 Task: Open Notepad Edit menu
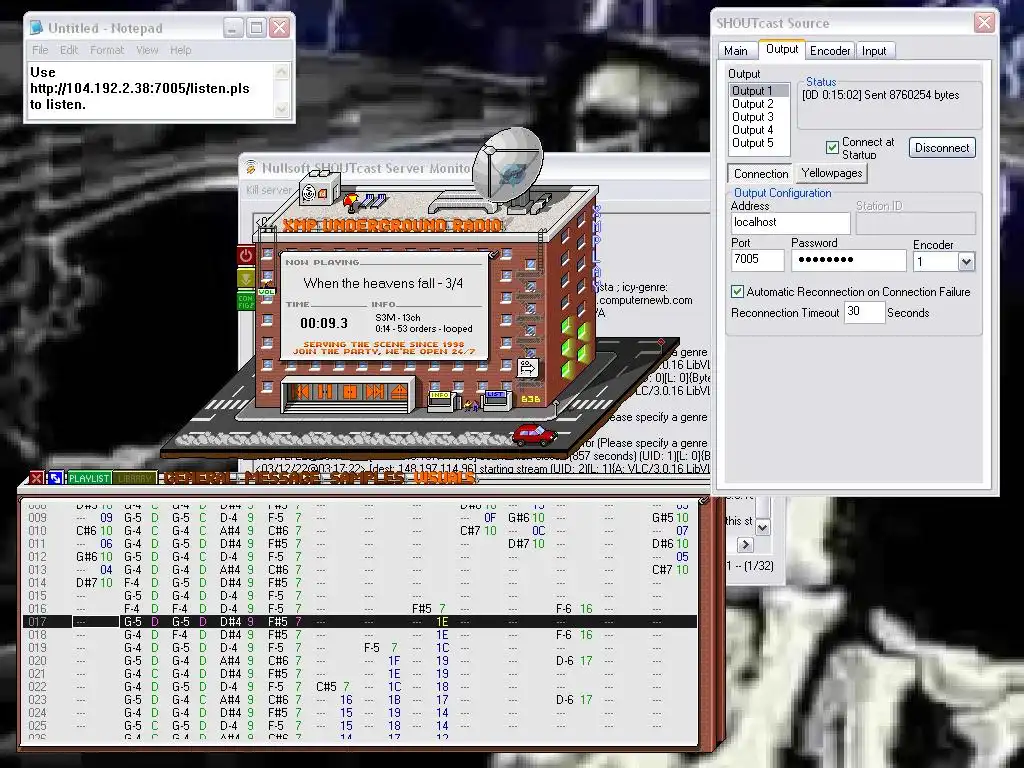click(69, 50)
